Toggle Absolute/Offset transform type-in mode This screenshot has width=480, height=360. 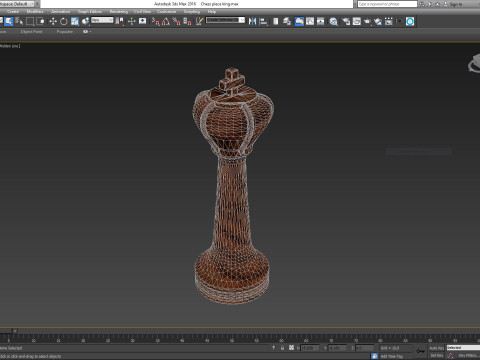(291, 348)
